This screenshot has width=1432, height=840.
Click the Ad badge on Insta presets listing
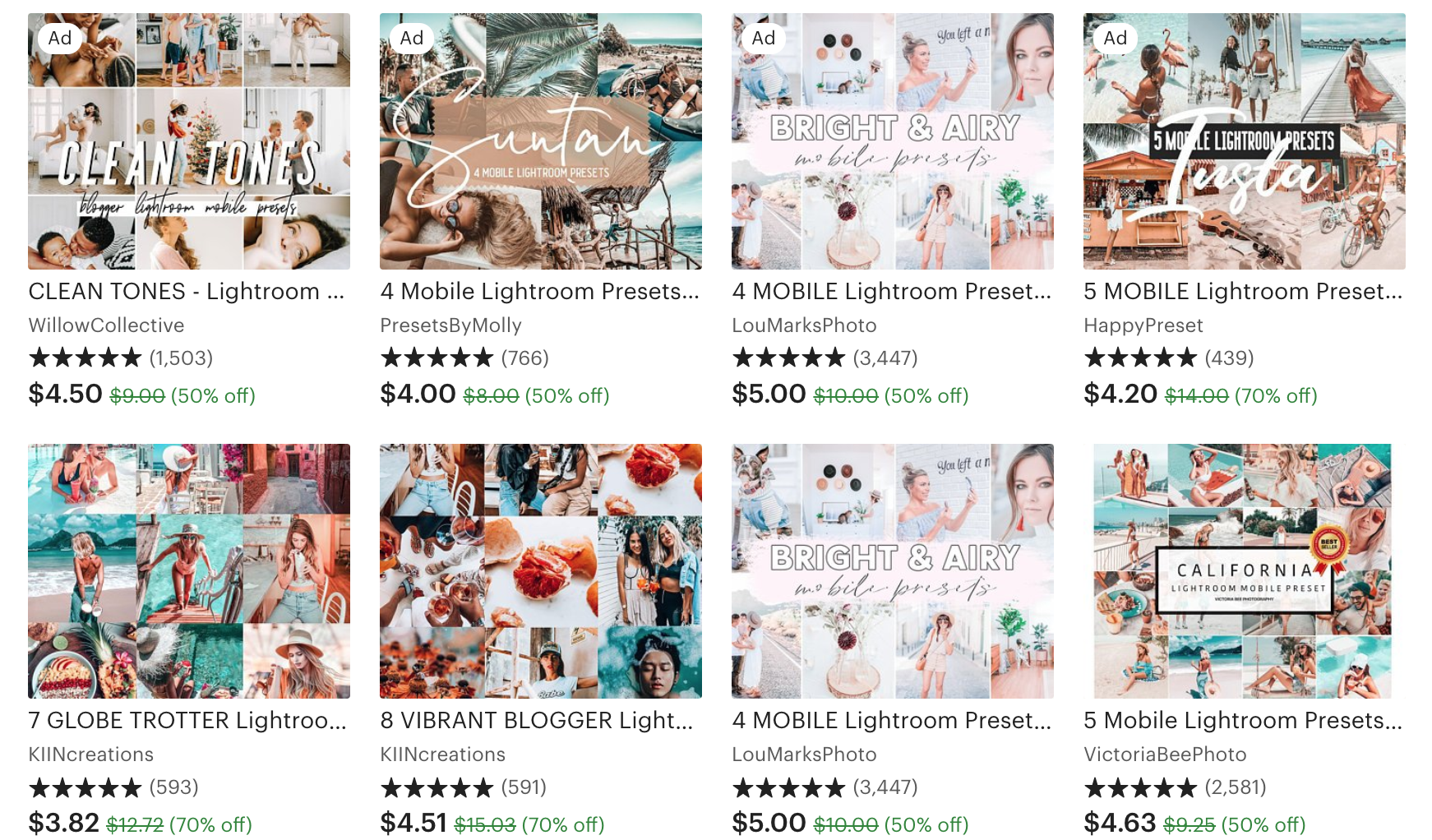coord(1116,38)
